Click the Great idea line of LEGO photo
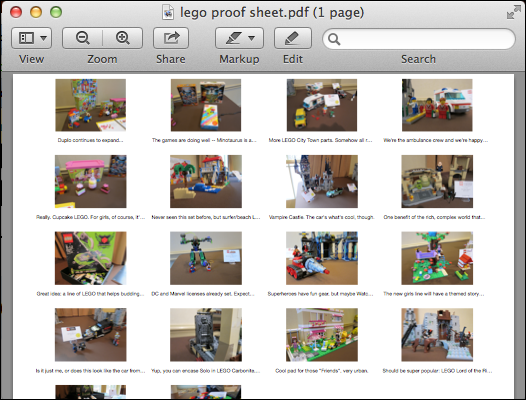Screen dimensions: 526x400 (91, 258)
